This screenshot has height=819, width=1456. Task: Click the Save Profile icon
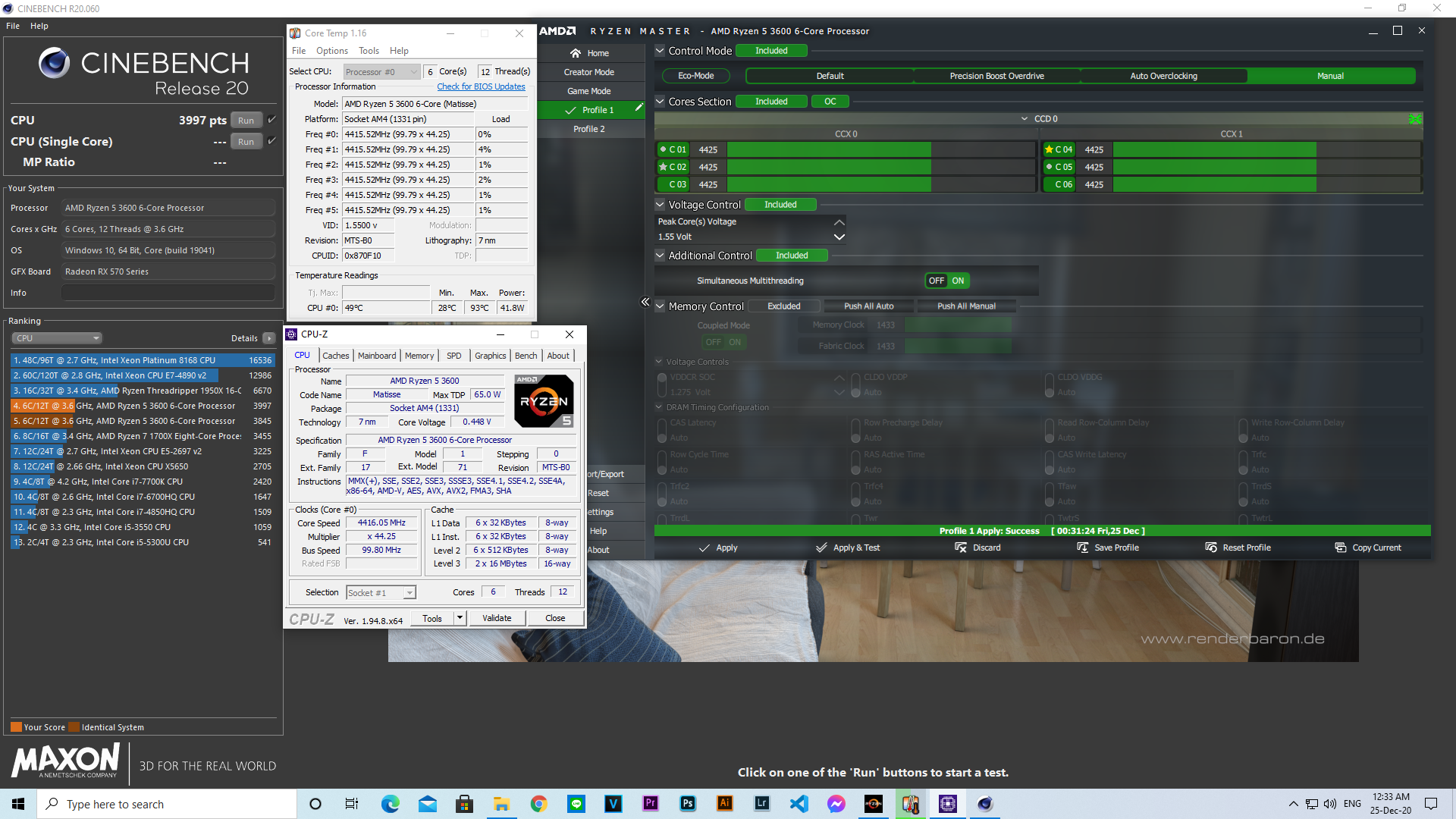[1083, 548]
